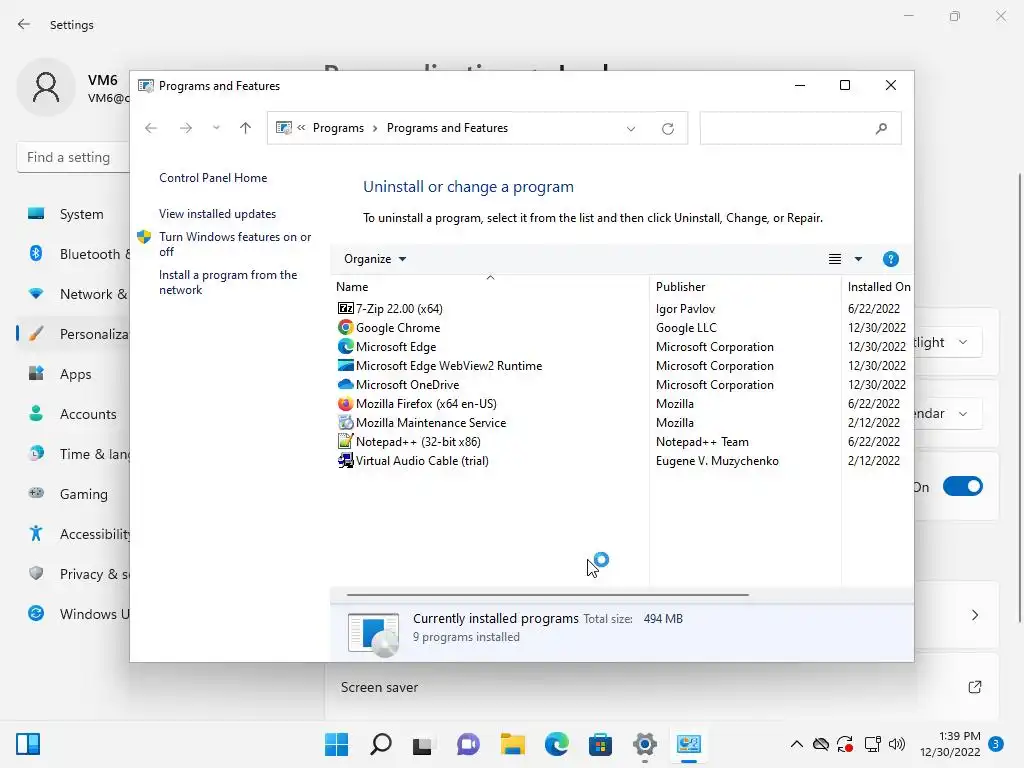This screenshot has width=1024, height=768.
Task: Open File Explorer from the taskbar
Action: pos(513,744)
